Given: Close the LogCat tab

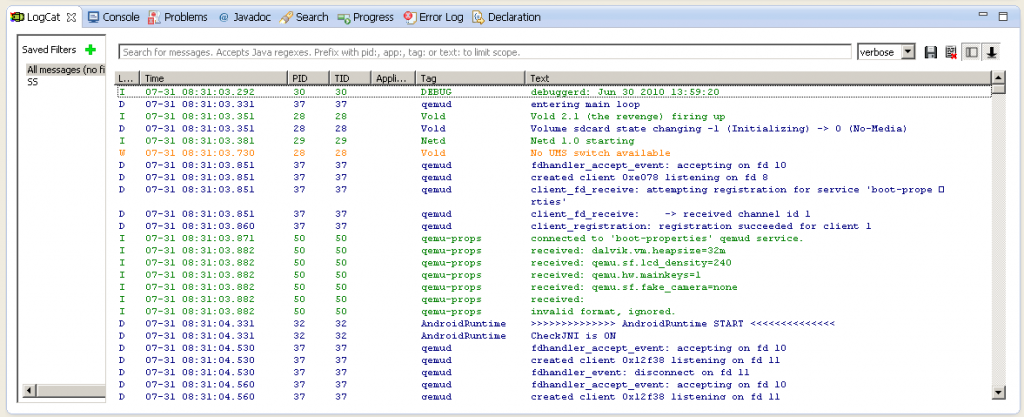Looking at the screenshot, I should pos(71,17).
